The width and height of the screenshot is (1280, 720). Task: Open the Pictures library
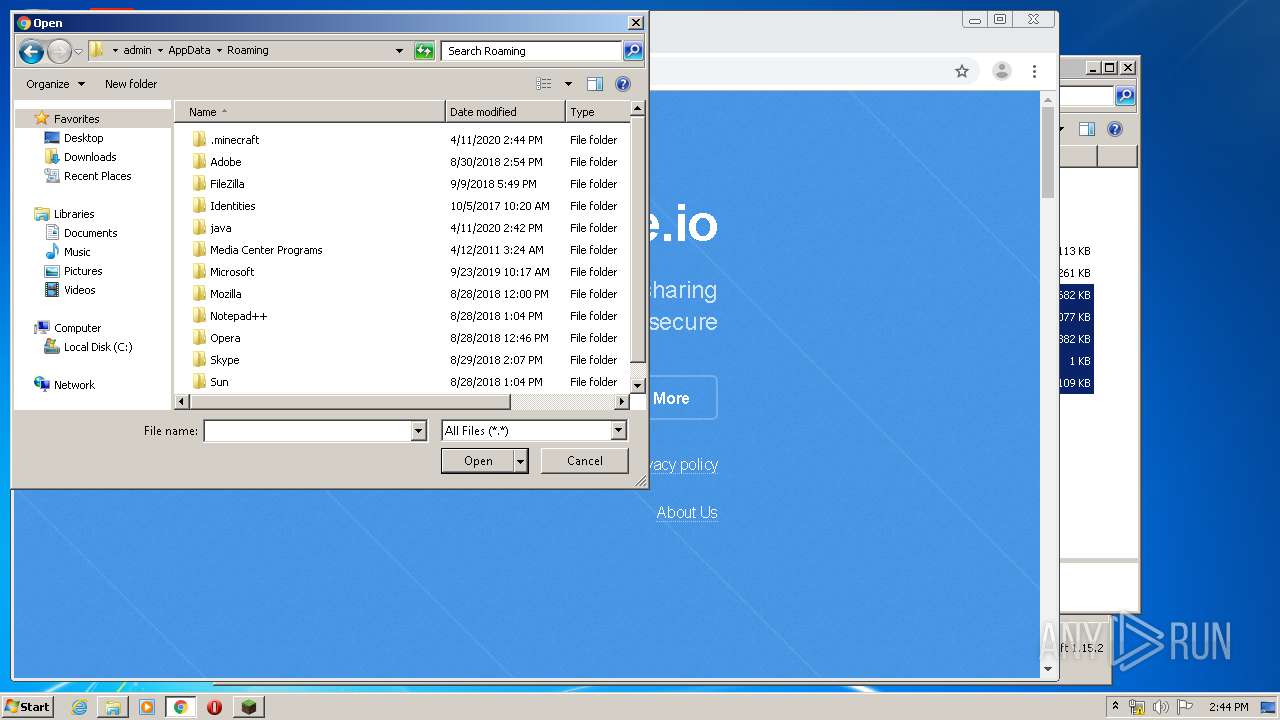[83, 271]
